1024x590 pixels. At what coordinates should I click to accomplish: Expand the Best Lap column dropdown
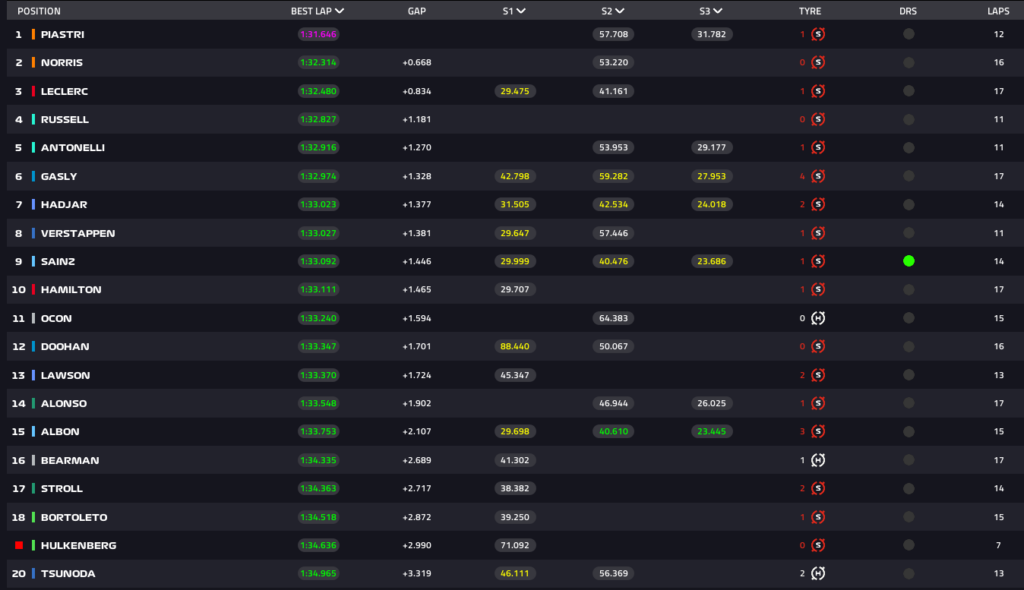[x=340, y=11]
